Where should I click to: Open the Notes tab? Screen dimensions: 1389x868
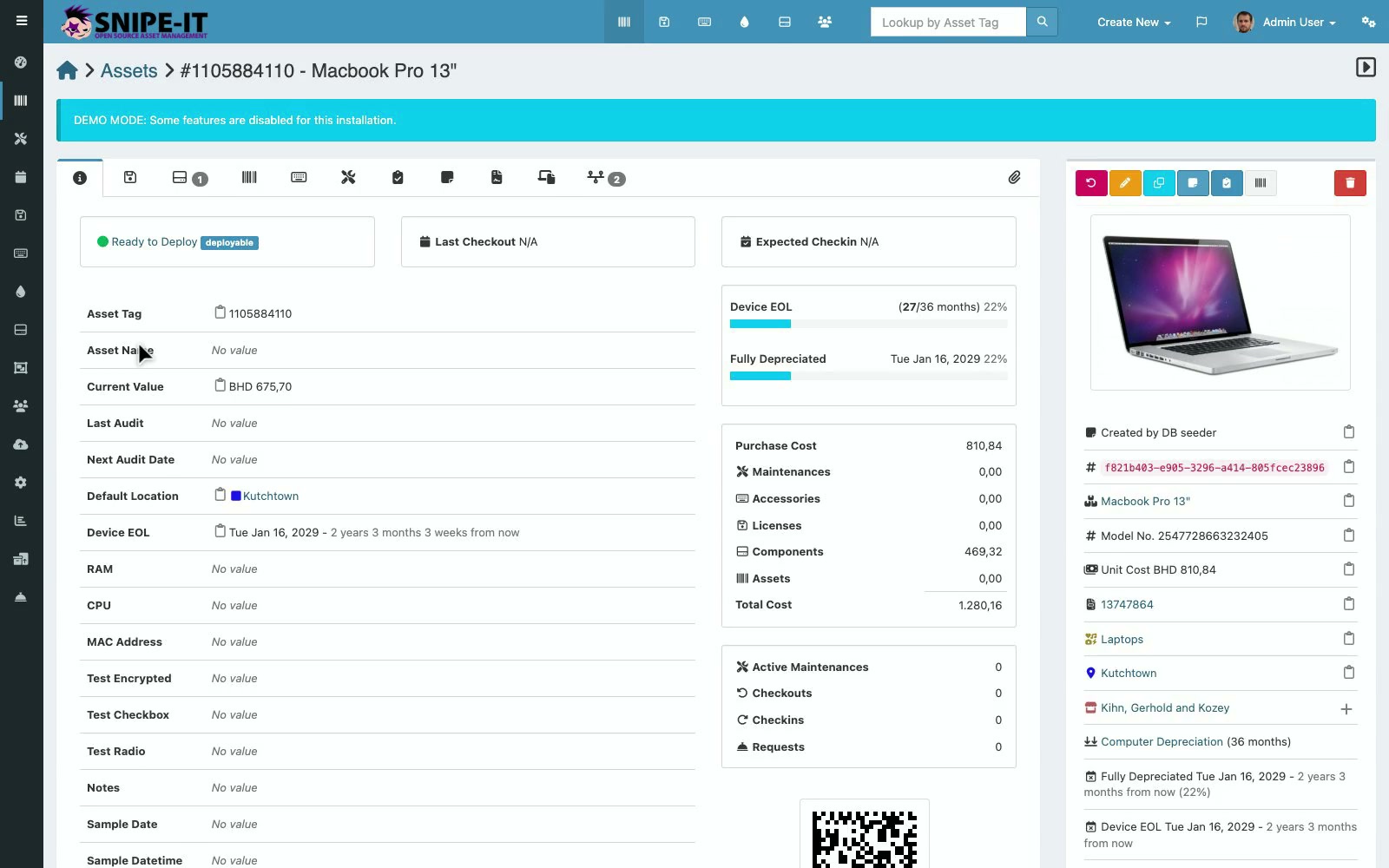point(447,177)
